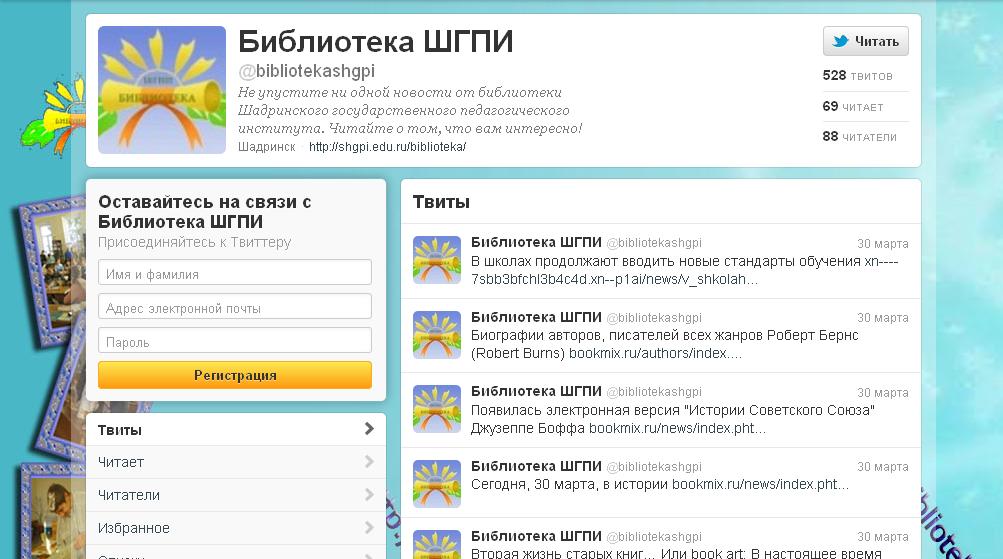Screen dimensions: 1003x559
Task: Open avatar of the Роберт Бернс tweet
Action: 437,335
